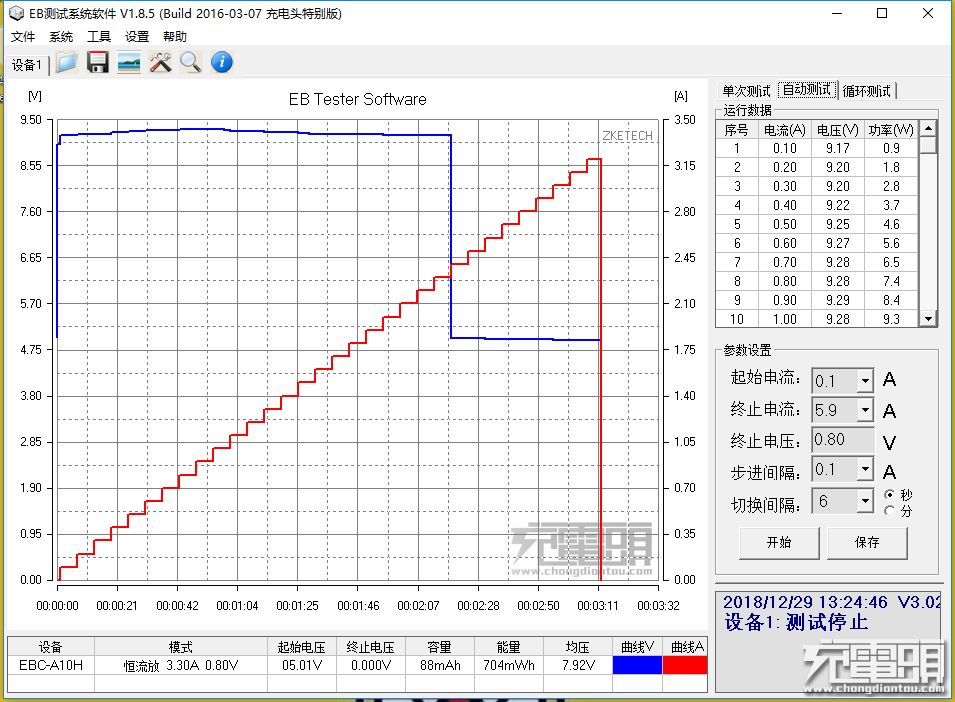
Task: Click the 2018/12/29 13:24:46 timestamp
Action: click(805, 602)
